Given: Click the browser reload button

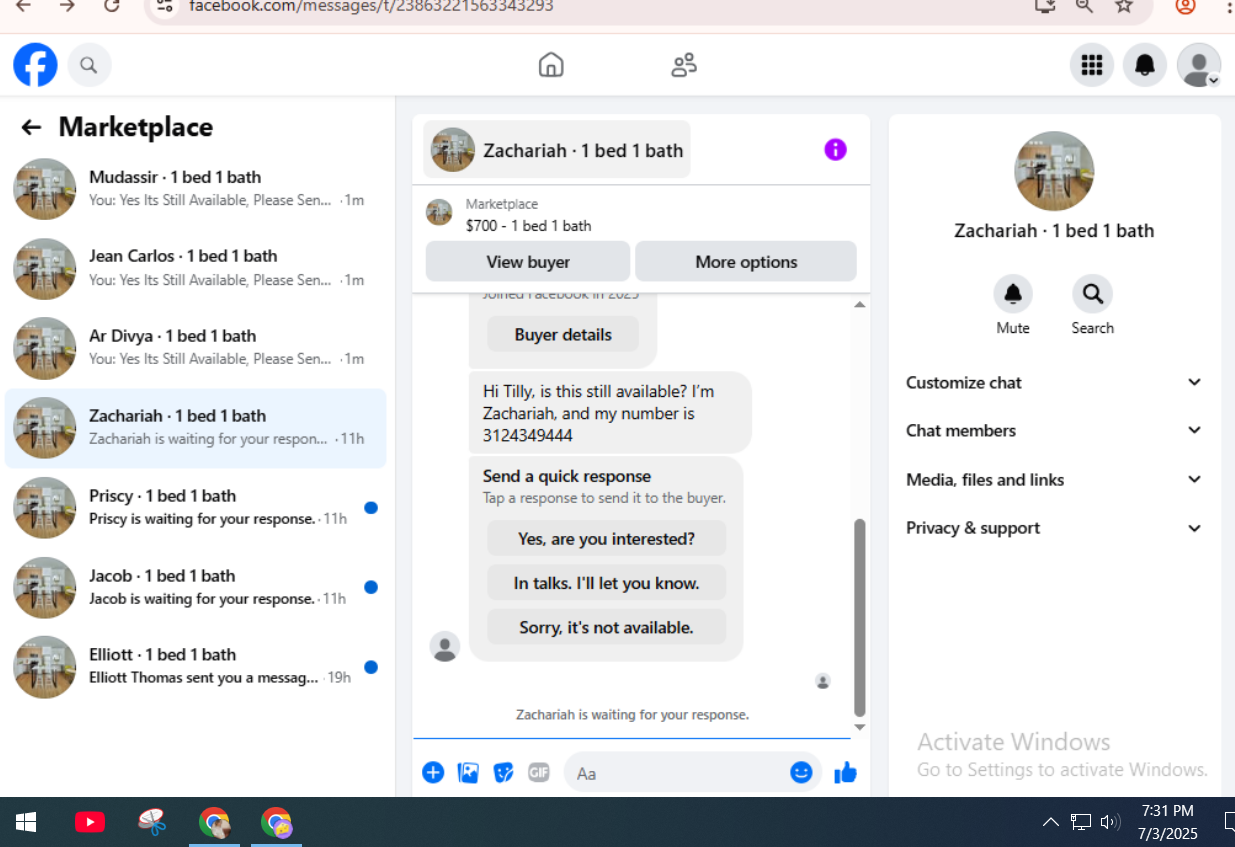Looking at the screenshot, I should [112, 5].
